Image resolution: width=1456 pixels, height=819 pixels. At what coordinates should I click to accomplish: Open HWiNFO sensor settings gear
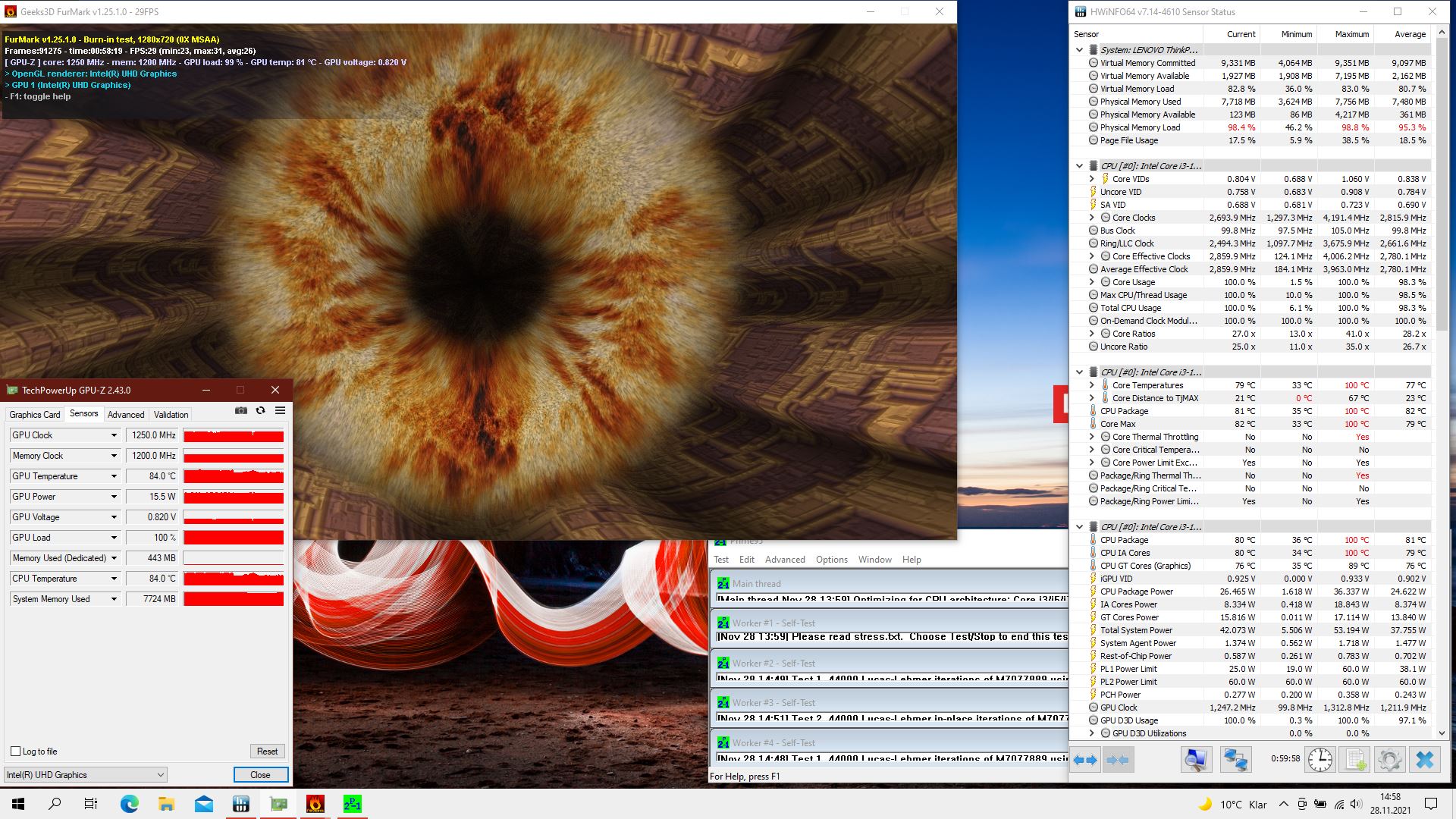[x=1389, y=760]
